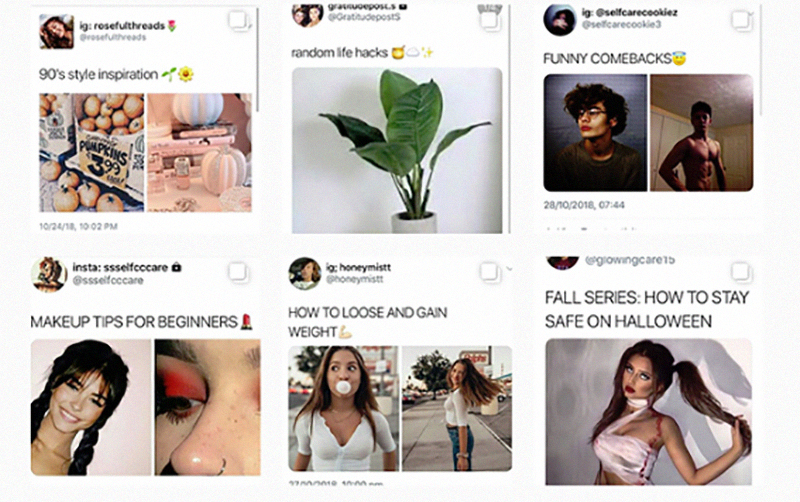
Task: Open the Gratitudeposts profile avatar
Action: (308, 15)
